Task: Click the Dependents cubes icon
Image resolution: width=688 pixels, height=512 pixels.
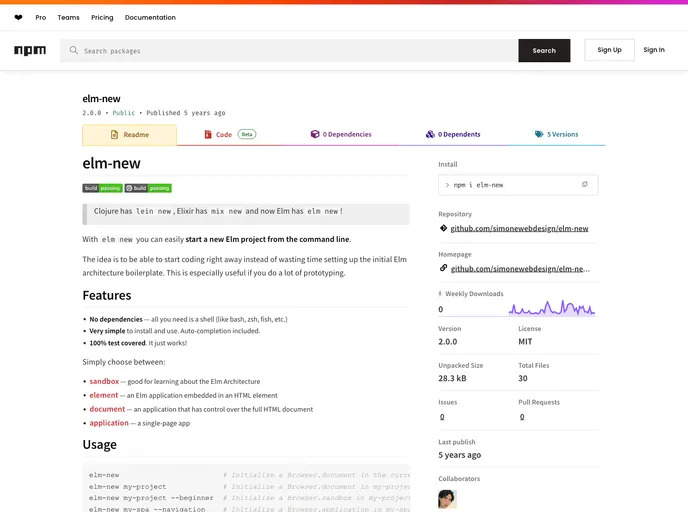Action: pyautogui.click(x=430, y=134)
